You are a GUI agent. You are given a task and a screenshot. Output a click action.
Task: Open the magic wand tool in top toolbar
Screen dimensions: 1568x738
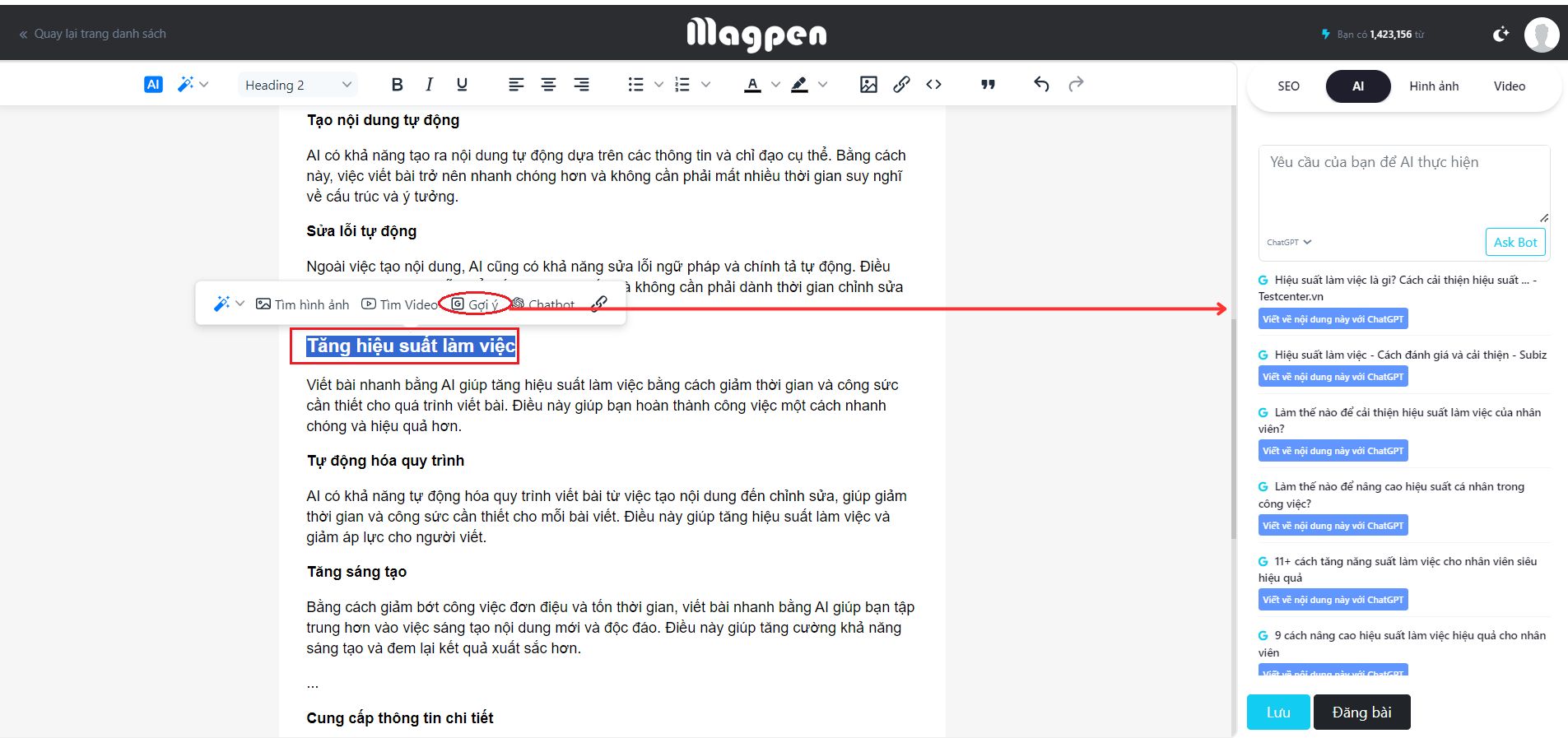(186, 84)
